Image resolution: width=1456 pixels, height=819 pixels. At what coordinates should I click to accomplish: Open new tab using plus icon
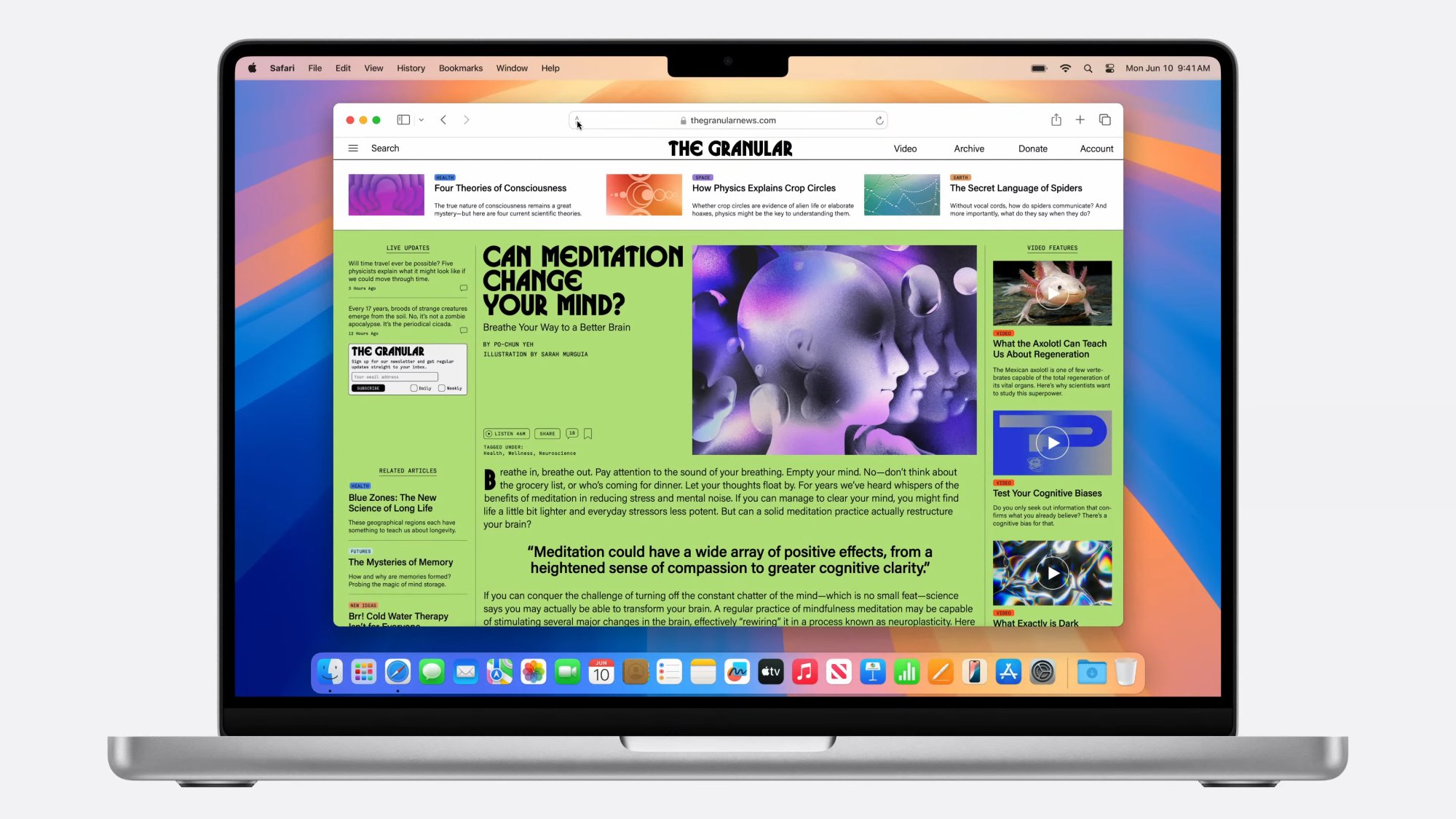[x=1080, y=120]
